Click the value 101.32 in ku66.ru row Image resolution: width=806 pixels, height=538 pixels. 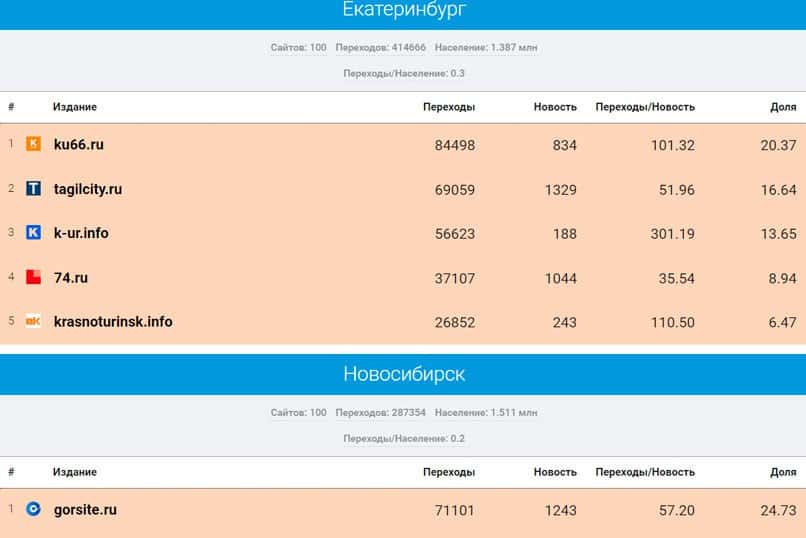click(x=673, y=145)
